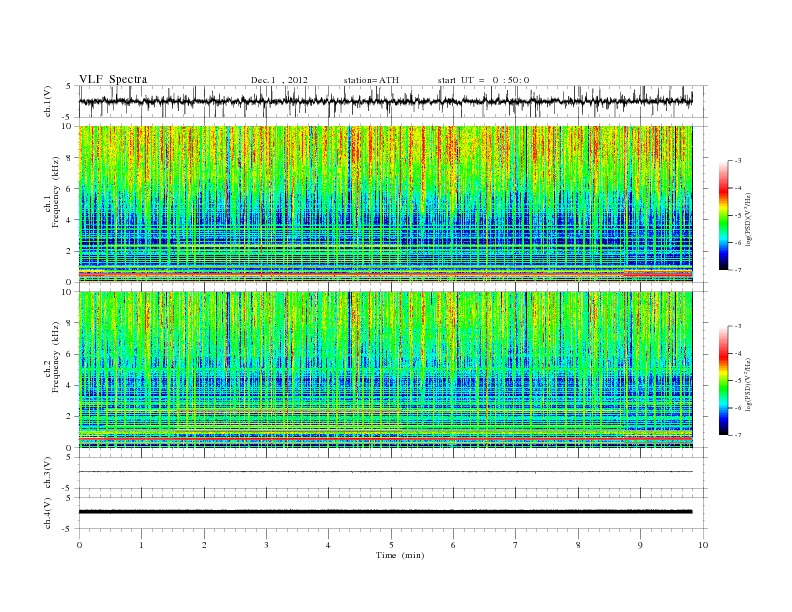Screen dimensions: 792x612
Task: Click the "-5" tick on the ch.2 colorbar
Action: click(x=738, y=380)
